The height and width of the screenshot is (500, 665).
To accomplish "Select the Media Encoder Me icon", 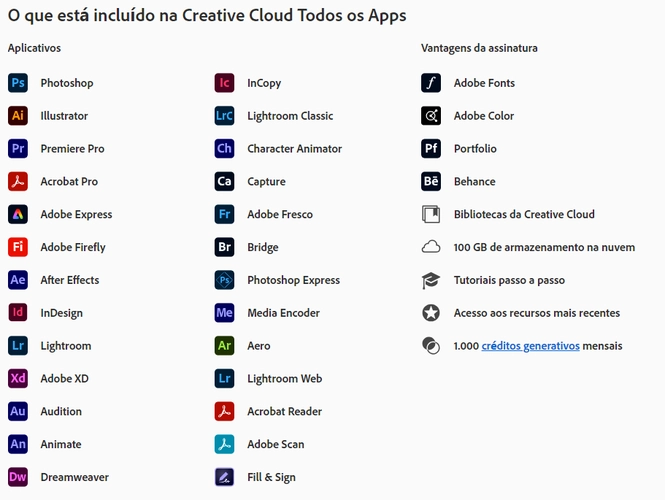I will click(x=225, y=313).
